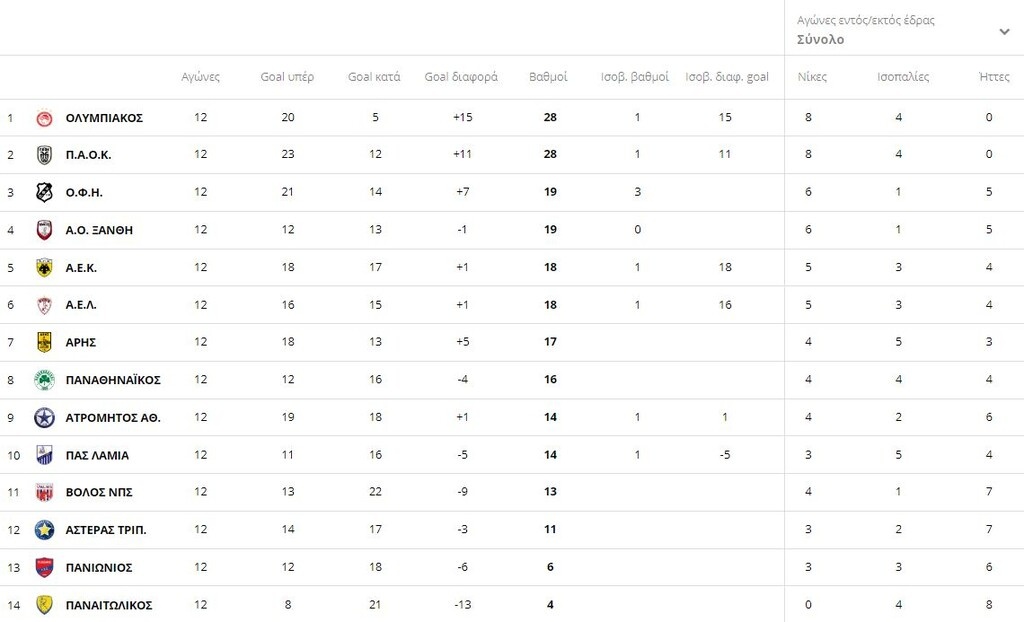Click the Α.Ε.Κ. yellow crest icon
The width and height of the screenshot is (1024, 622).
pyautogui.click(x=44, y=268)
